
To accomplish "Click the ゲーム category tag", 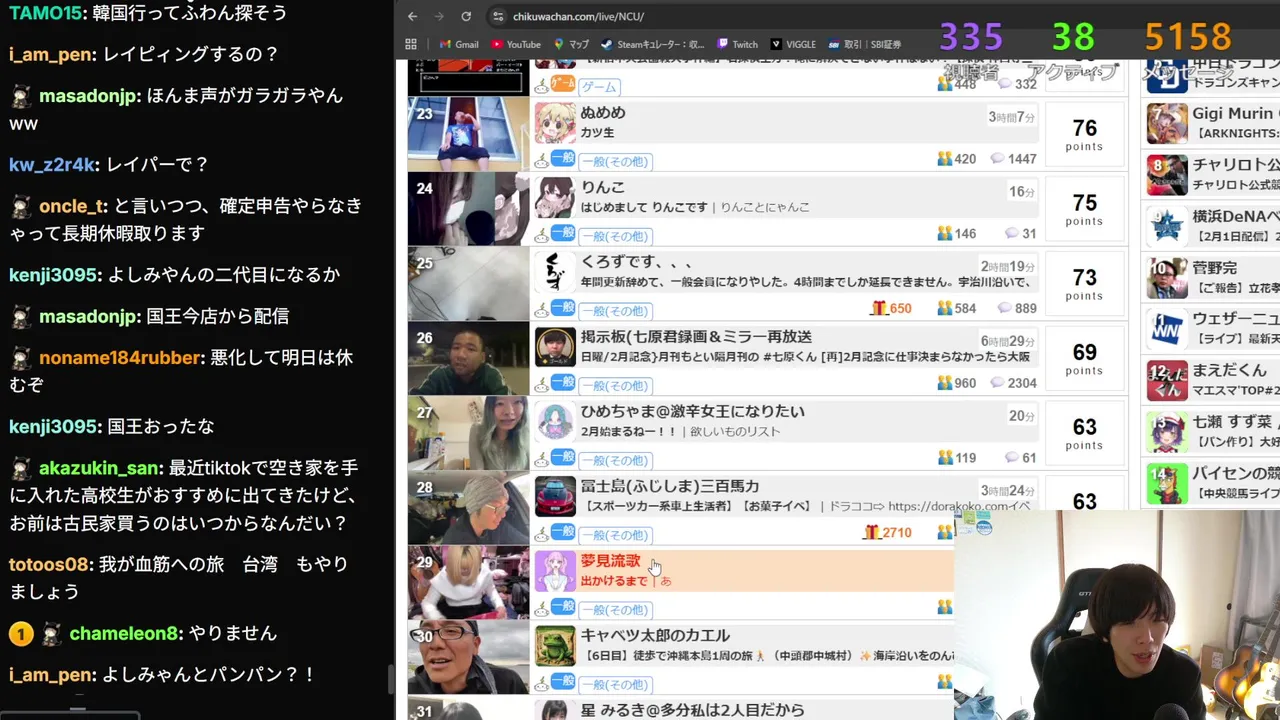I will pos(598,87).
